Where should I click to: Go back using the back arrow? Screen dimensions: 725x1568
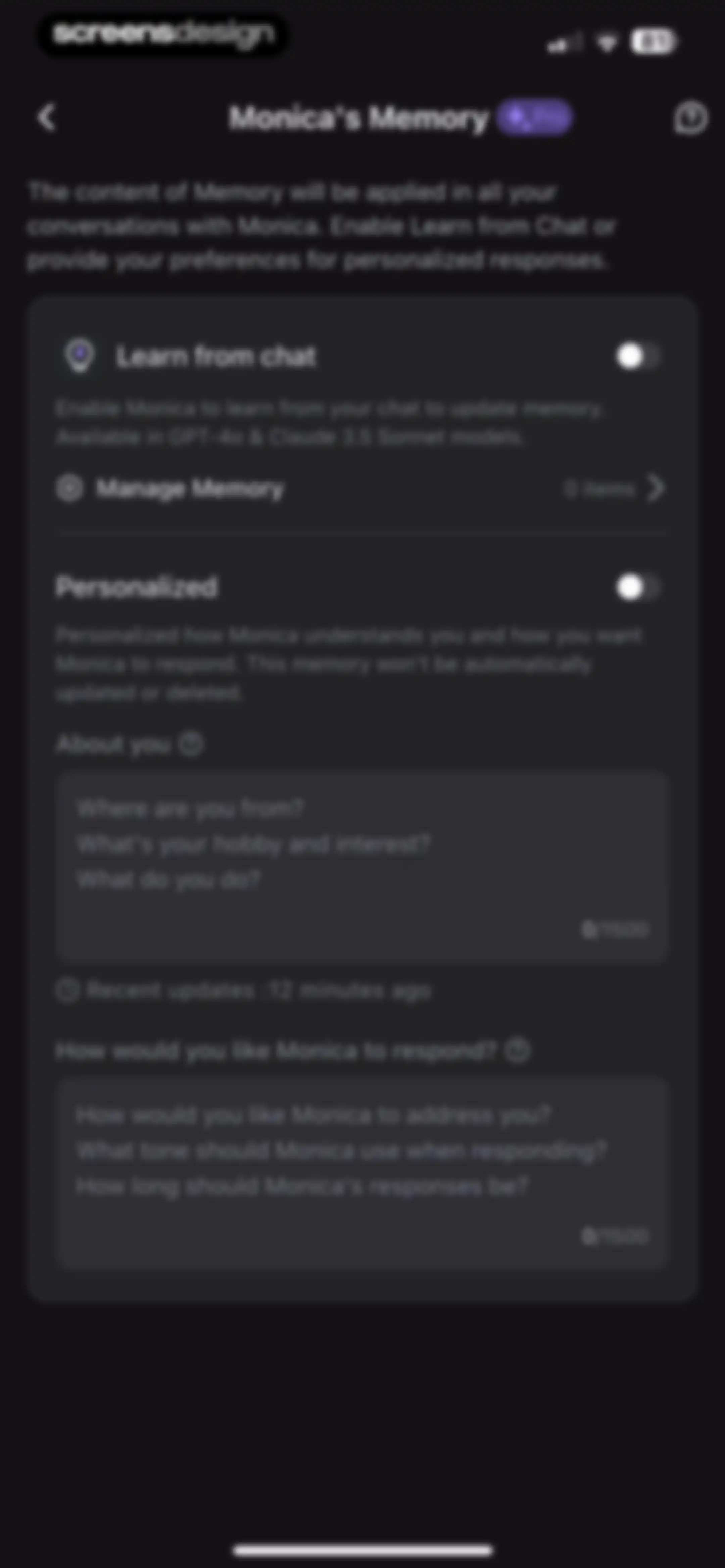[47, 117]
